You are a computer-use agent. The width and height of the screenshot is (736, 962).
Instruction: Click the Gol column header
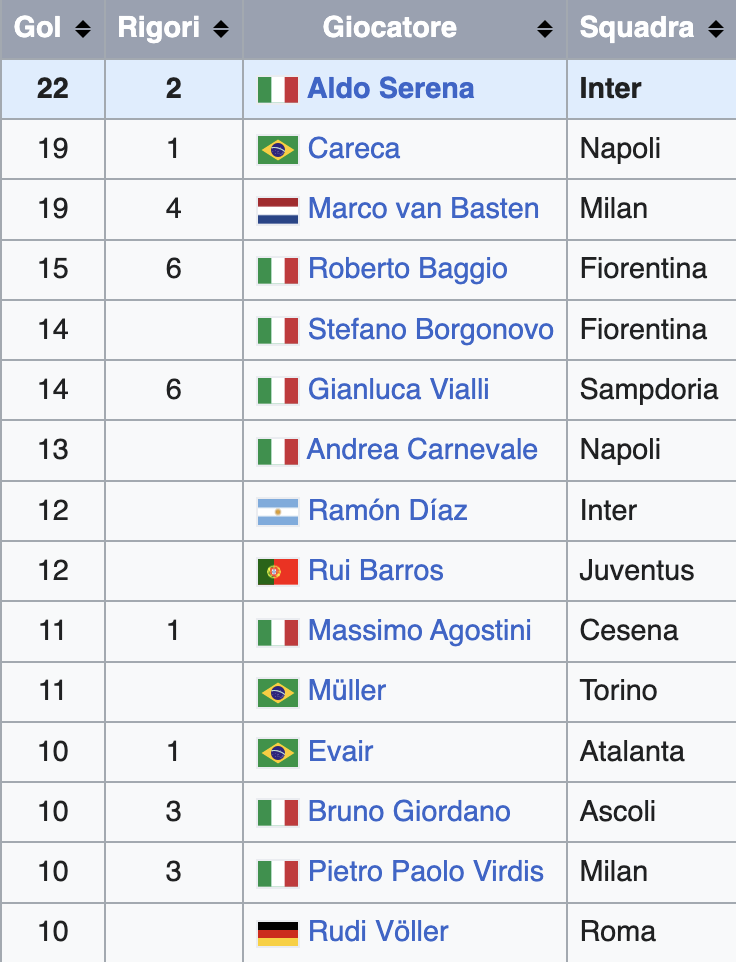tap(53, 29)
